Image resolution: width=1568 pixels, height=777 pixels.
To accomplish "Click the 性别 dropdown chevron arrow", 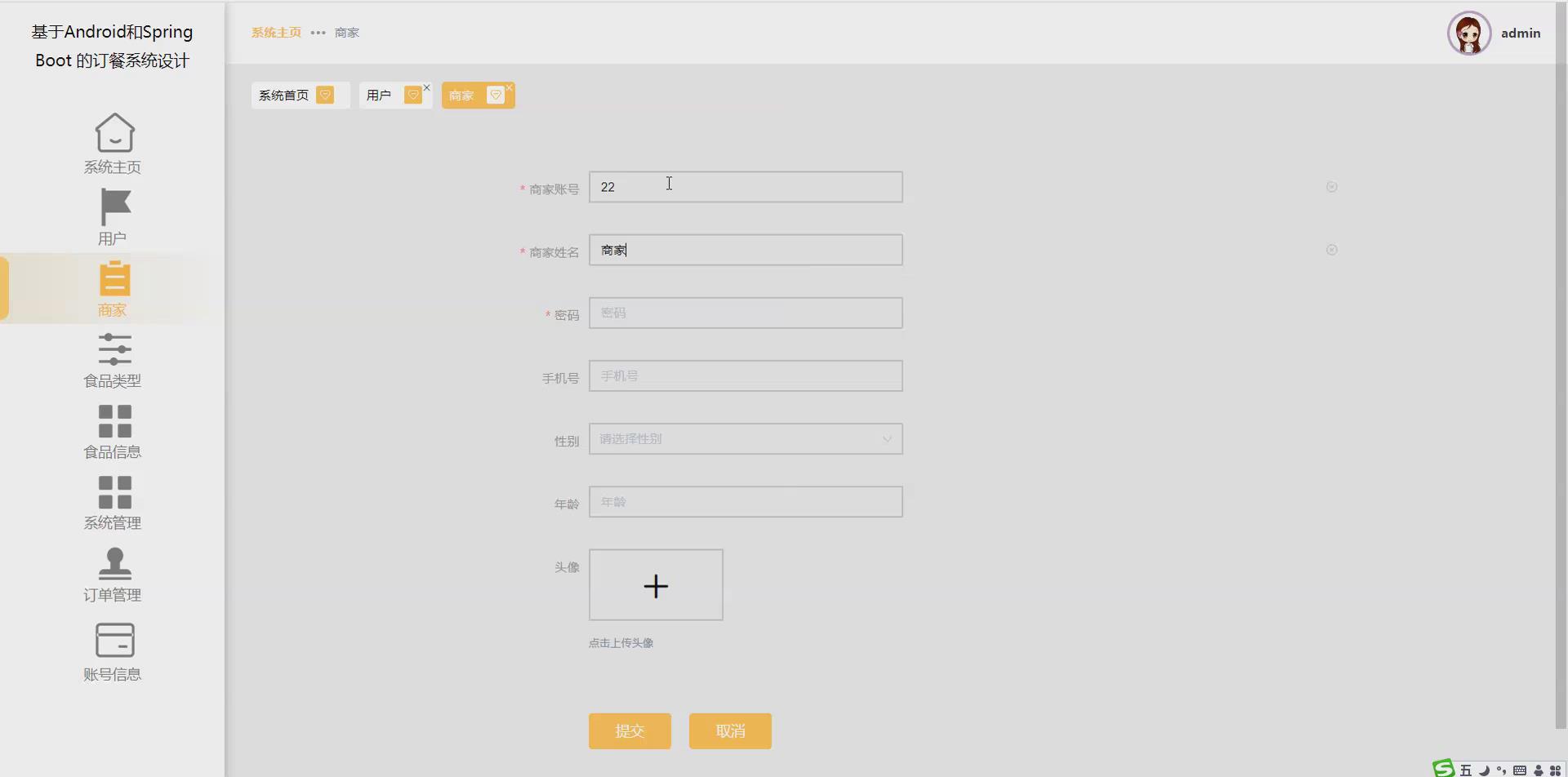I will 887,439.
